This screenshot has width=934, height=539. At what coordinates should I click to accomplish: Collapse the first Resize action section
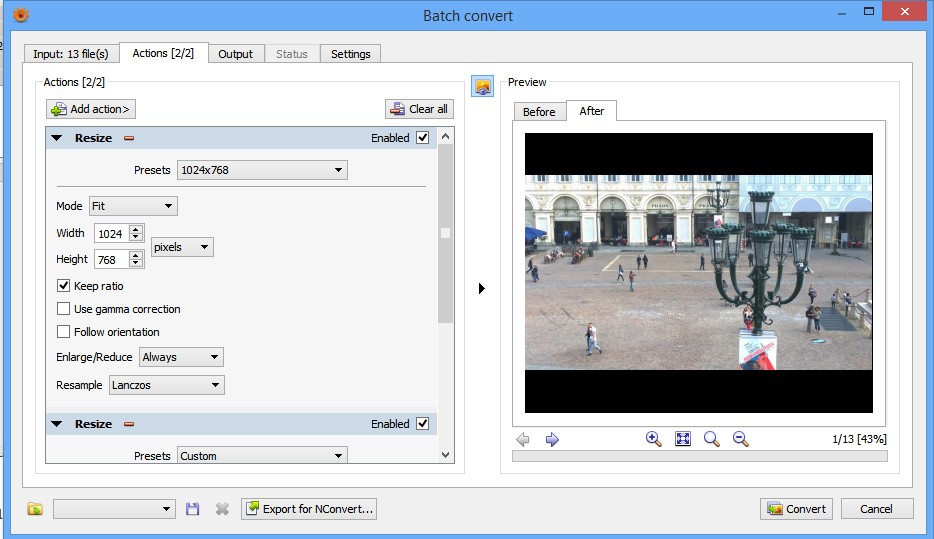57,138
